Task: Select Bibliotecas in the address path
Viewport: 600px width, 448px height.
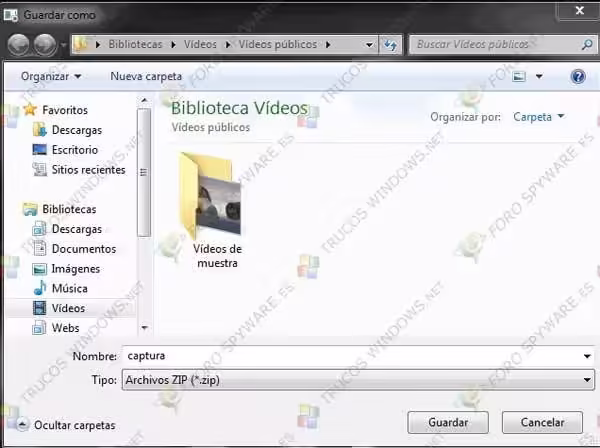Action: [135, 44]
